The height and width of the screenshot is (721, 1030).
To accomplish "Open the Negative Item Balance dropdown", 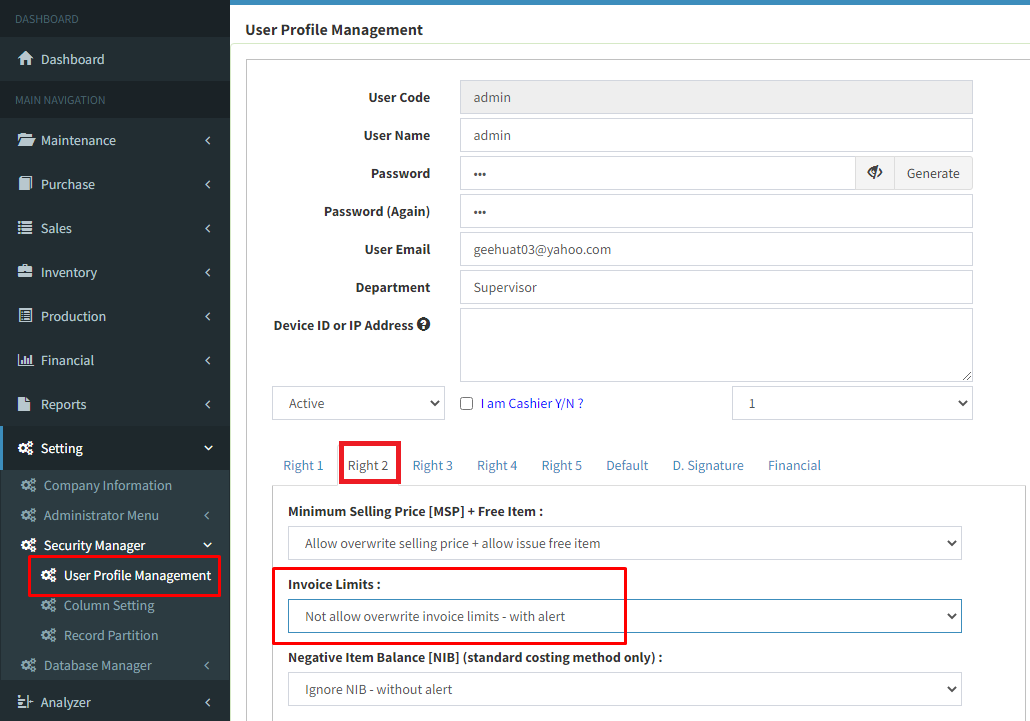I will [624, 688].
